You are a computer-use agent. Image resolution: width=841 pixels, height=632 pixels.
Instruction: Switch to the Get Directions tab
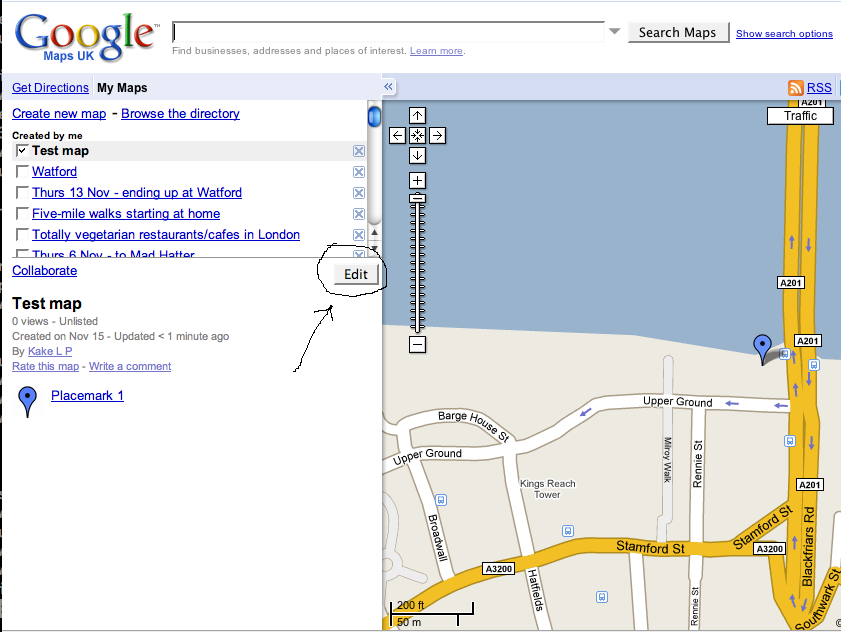tap(50, 88)
